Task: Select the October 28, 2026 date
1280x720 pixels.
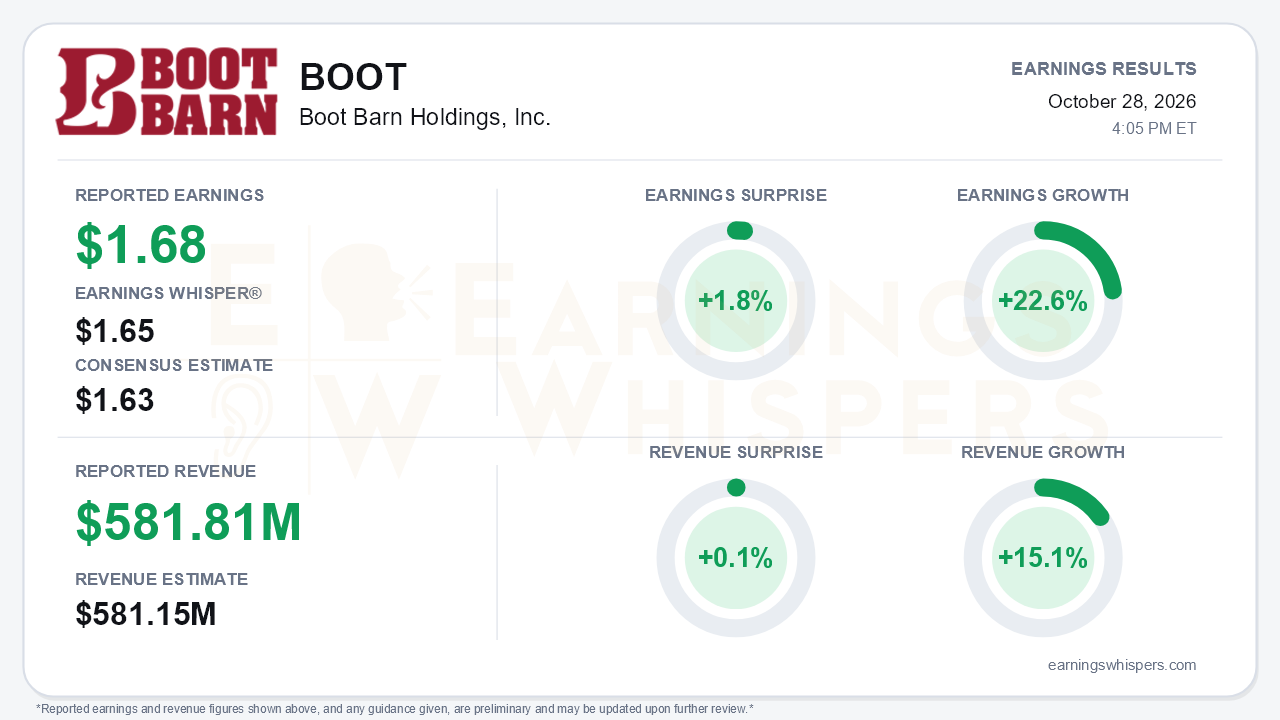Action: pos(1122,102)
